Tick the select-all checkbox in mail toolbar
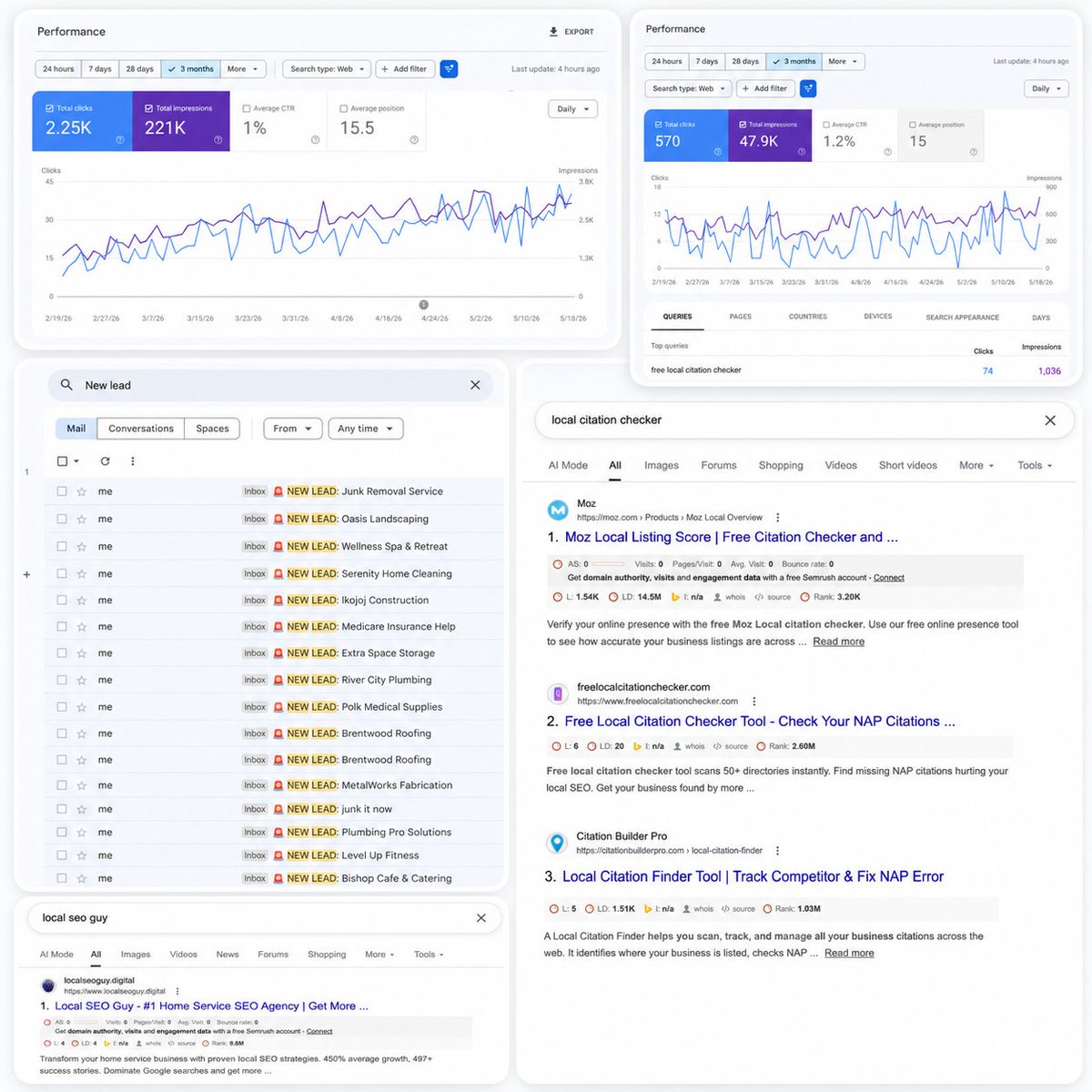 [62, 461]
